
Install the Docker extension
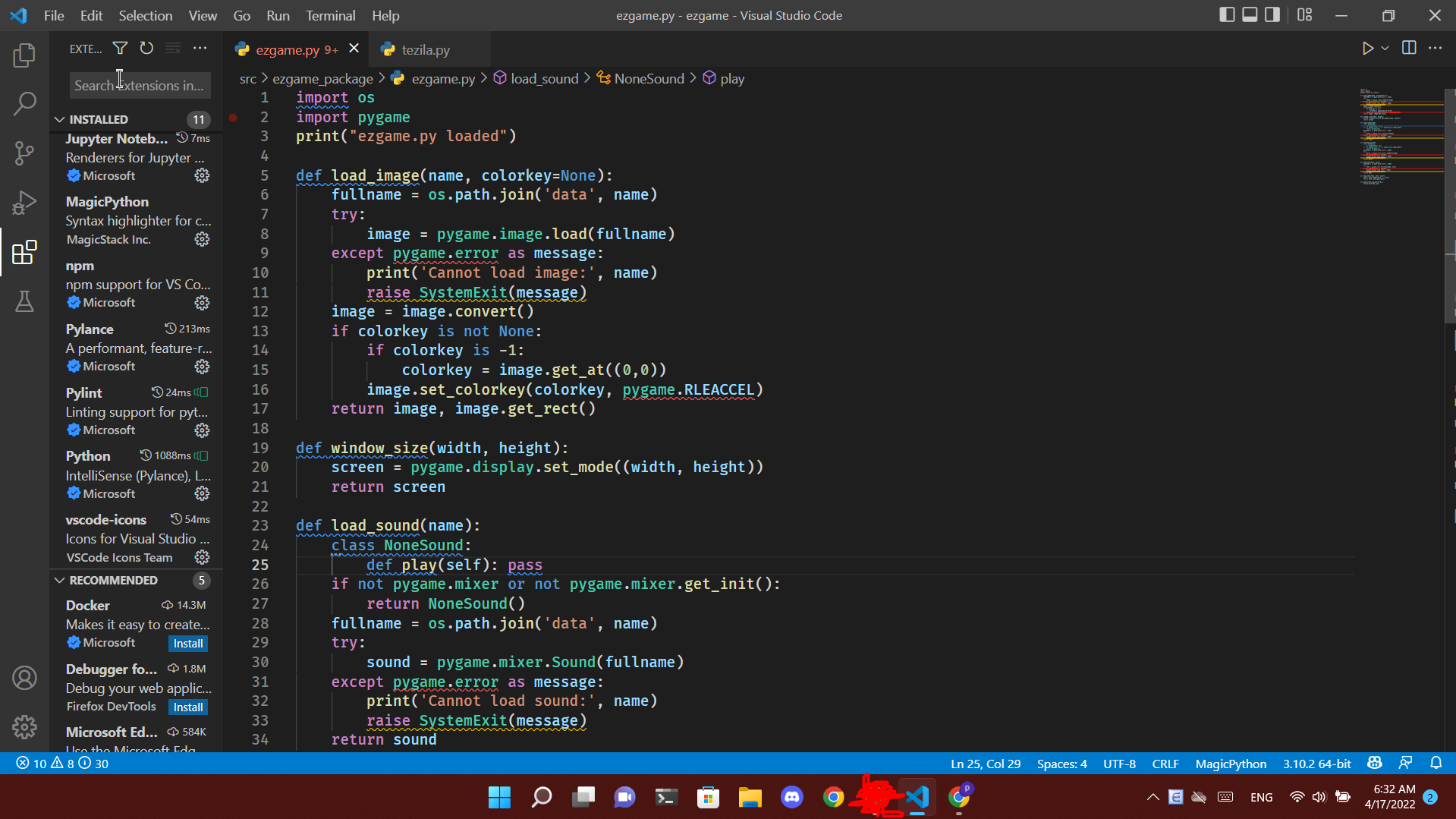[188, 644]
